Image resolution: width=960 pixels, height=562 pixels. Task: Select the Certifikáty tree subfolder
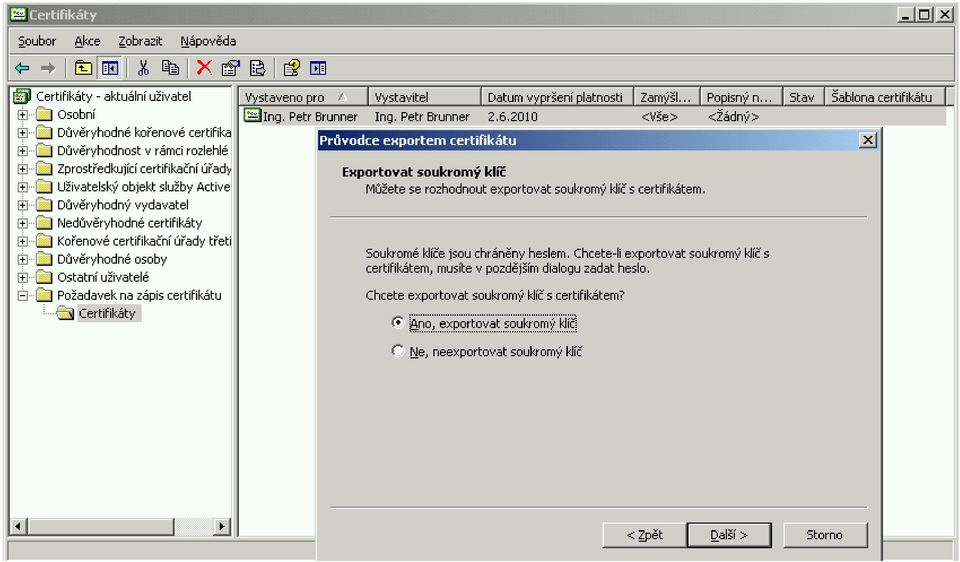click(x=107, y=313)
